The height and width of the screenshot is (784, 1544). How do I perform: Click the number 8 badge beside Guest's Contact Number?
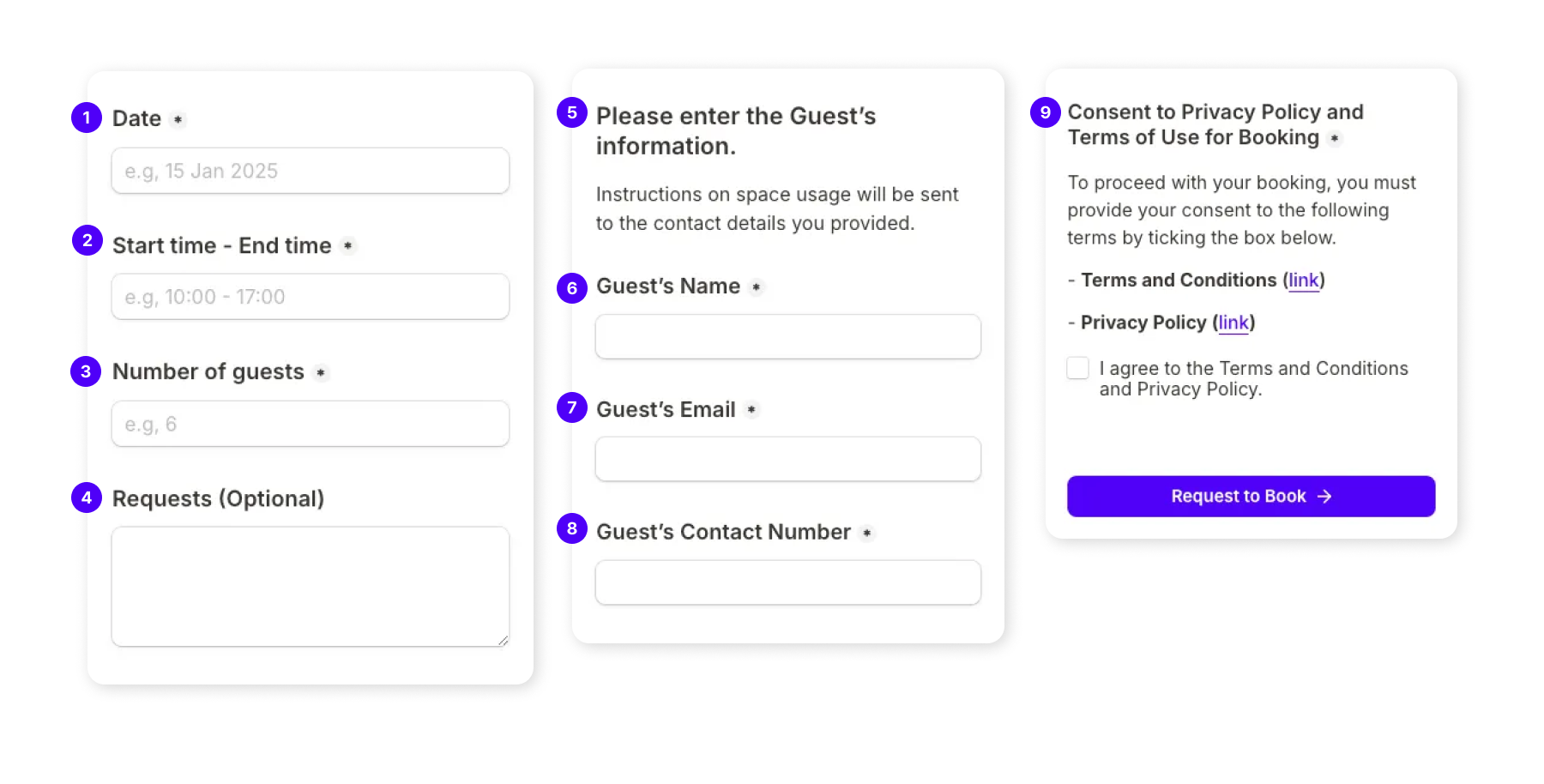[572, 528]
